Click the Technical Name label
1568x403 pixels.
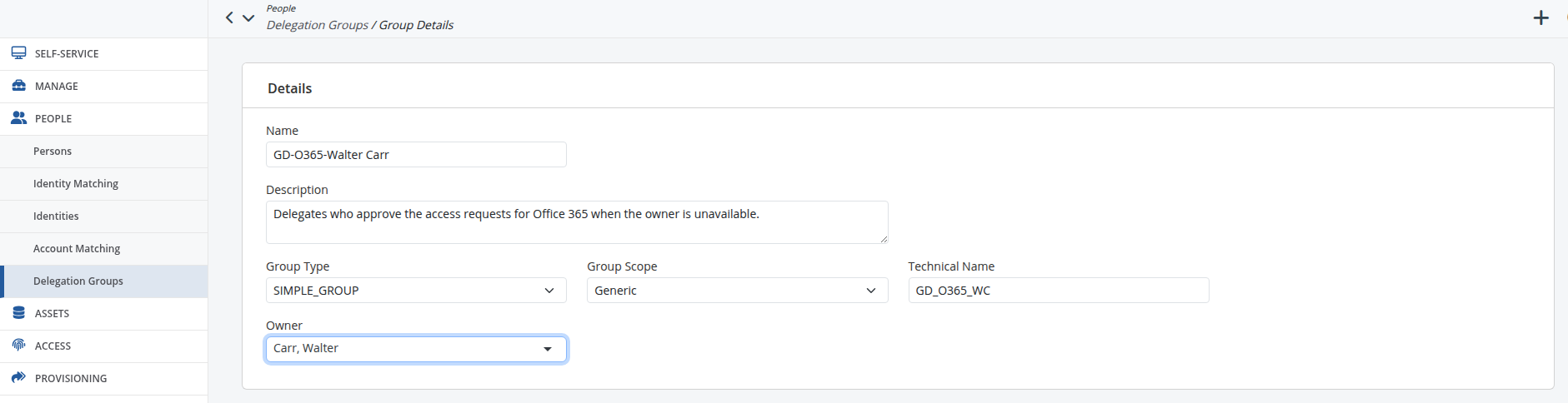951,266
